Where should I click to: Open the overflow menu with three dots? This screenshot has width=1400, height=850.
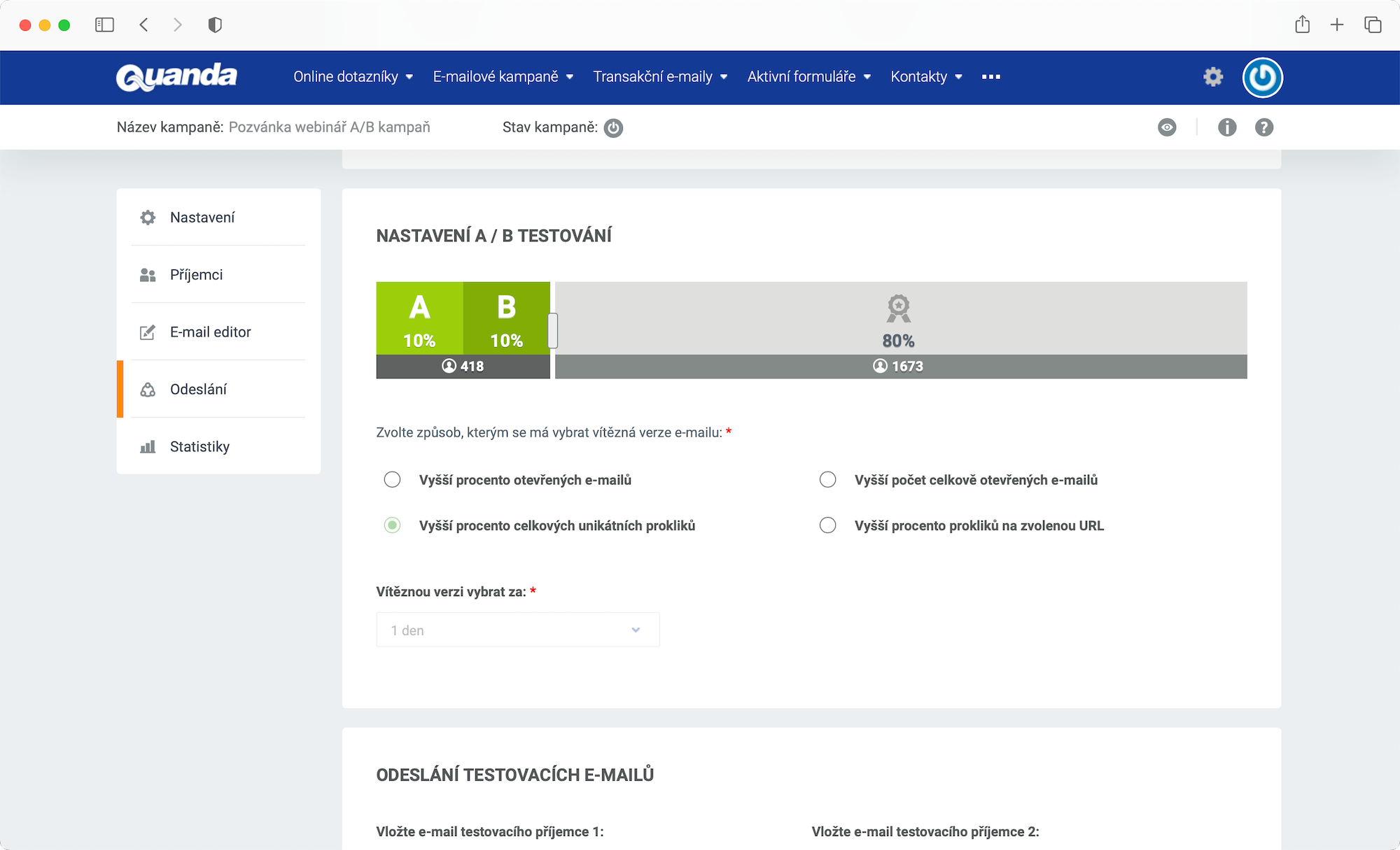[x=990, y=77]
